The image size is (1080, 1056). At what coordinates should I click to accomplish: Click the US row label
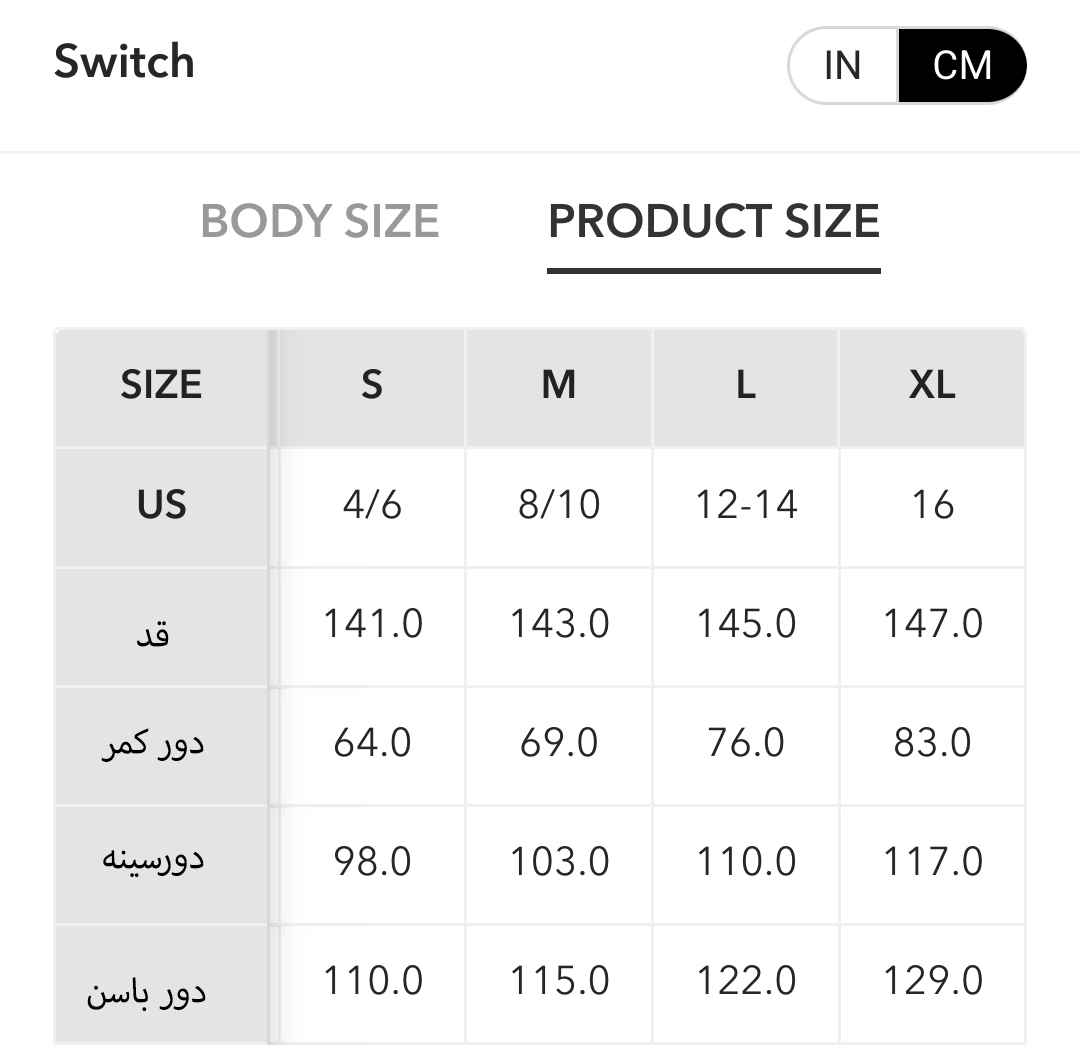click(x=161, y=505)
